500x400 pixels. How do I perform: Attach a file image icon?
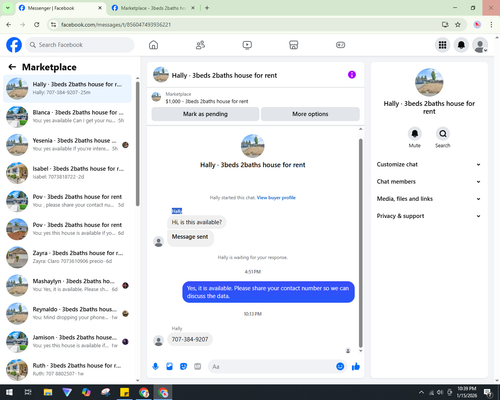click(169, 367)
